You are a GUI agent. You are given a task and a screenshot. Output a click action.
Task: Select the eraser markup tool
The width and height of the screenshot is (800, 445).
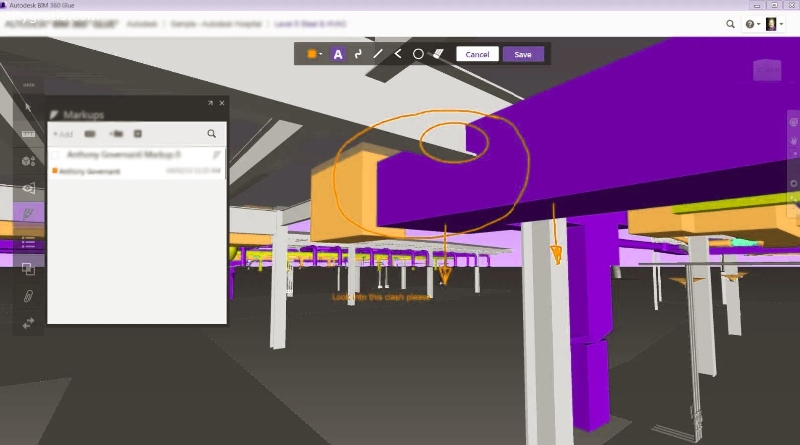tap(438, 54)
